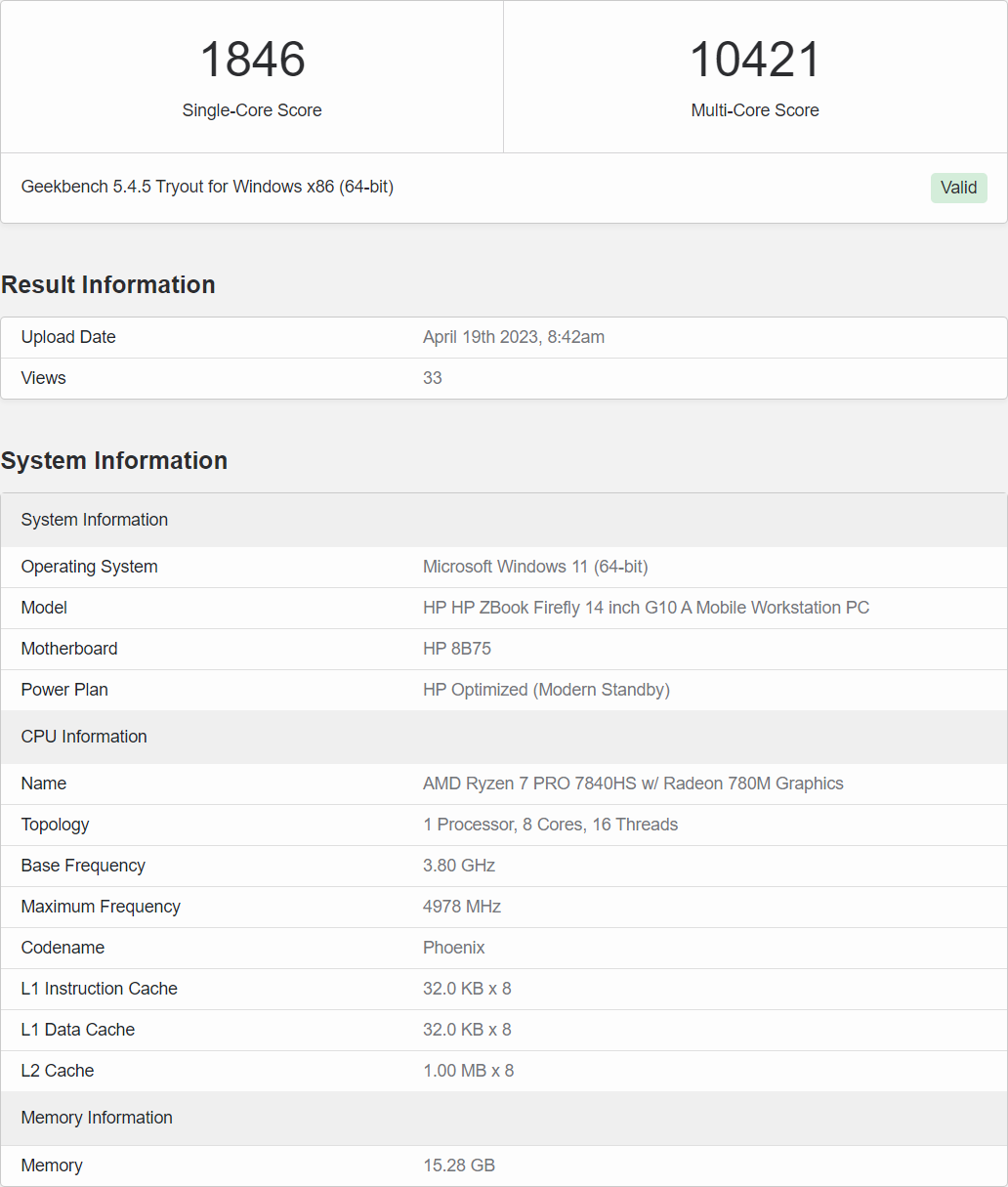Click the Microsoft Windows 11 operating system value
The image size is (1008, 1187).
[x=535, y=567]
